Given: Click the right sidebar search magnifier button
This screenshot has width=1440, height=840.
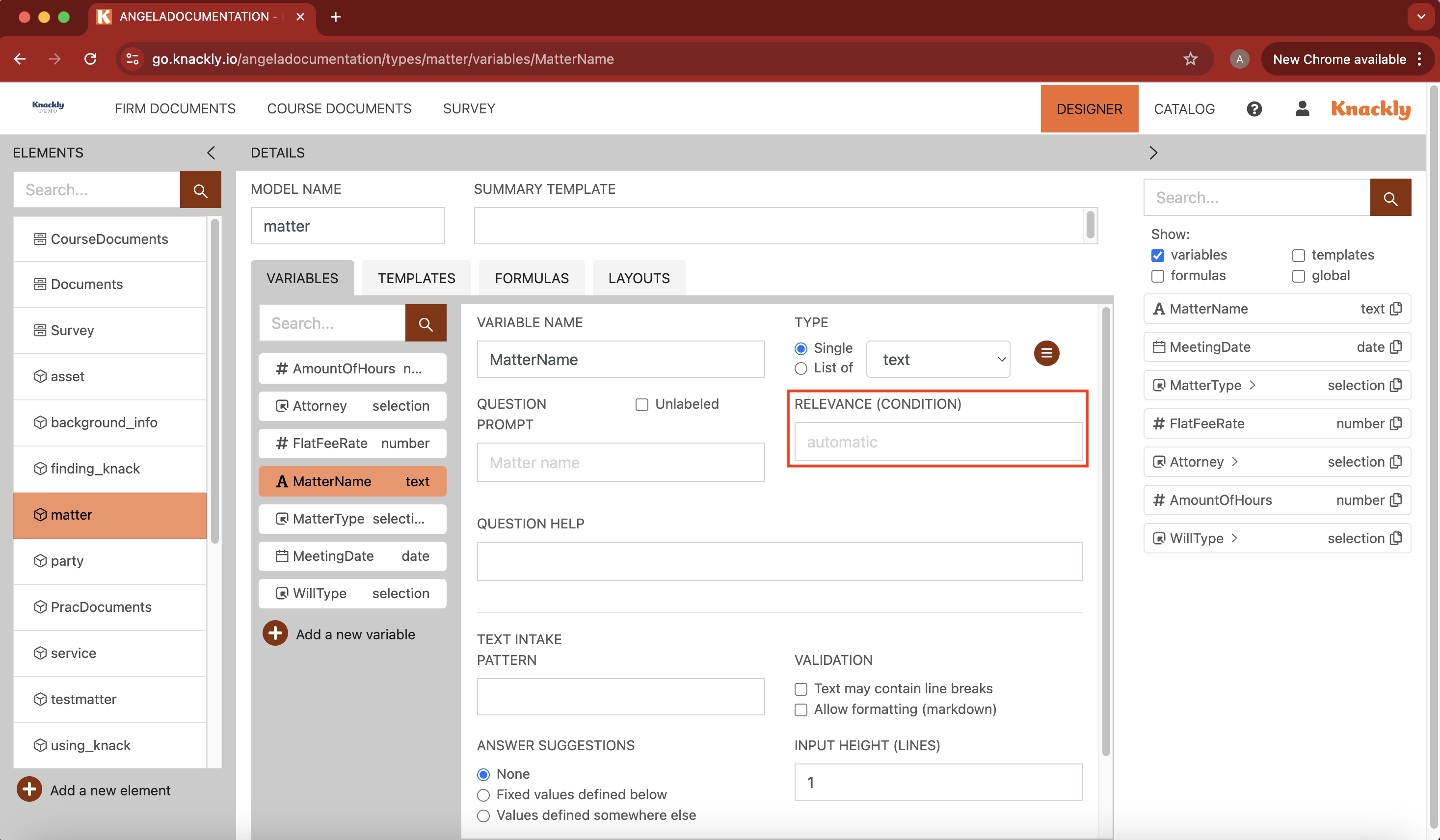Looking at the screenshot, I should coord(1390,198).
